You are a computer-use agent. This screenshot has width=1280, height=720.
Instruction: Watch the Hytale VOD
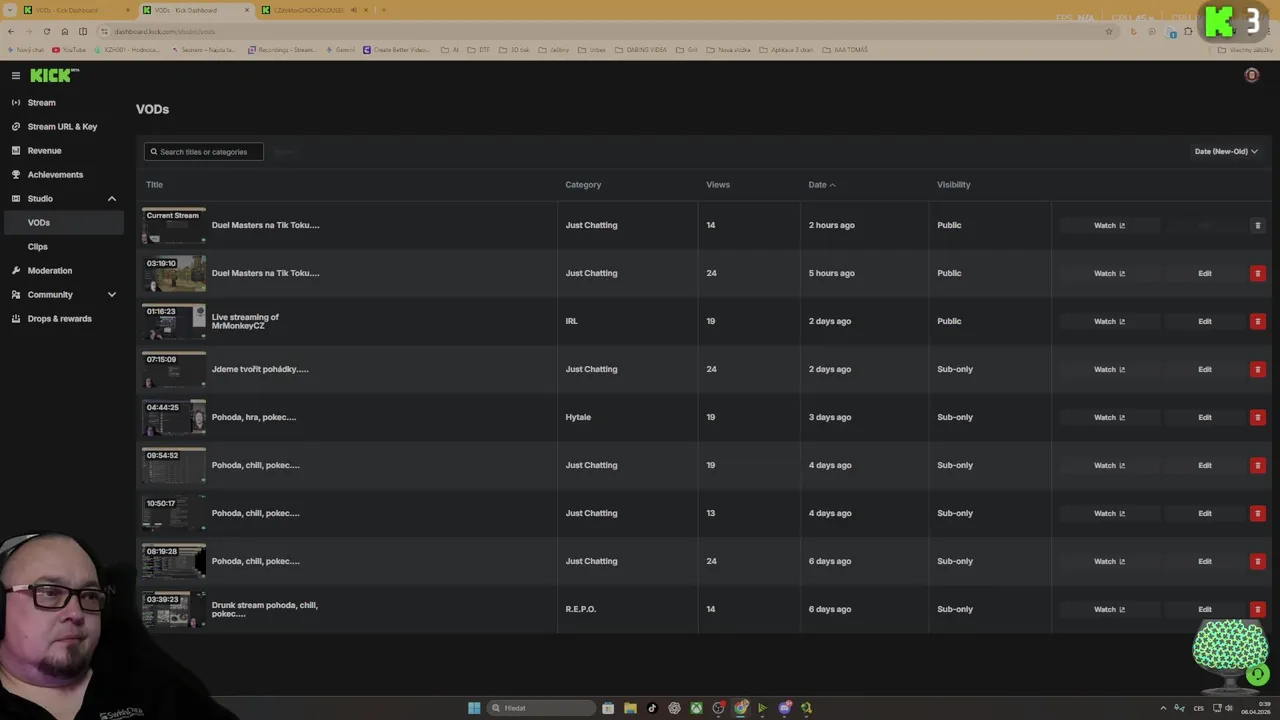[x=1109, y=417]
